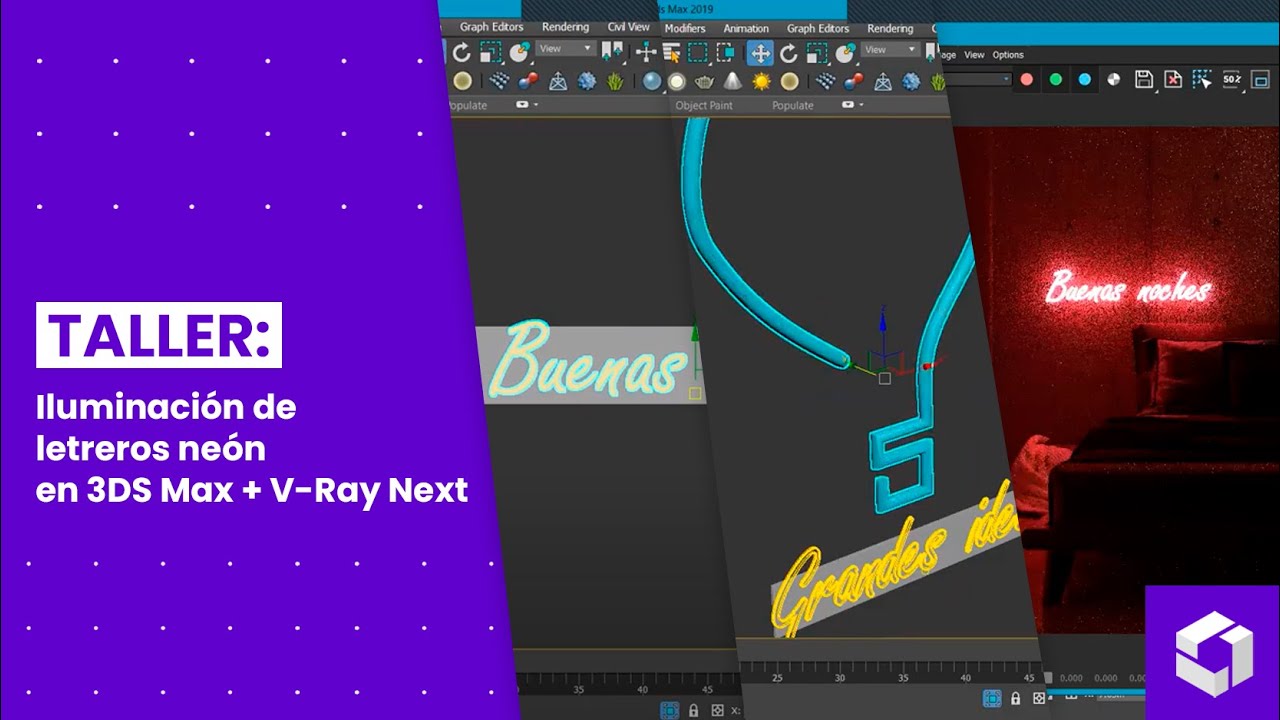The width and height of the screenshot is (1280, 720).
Task: Click the sun light icon
Action: 762,81
